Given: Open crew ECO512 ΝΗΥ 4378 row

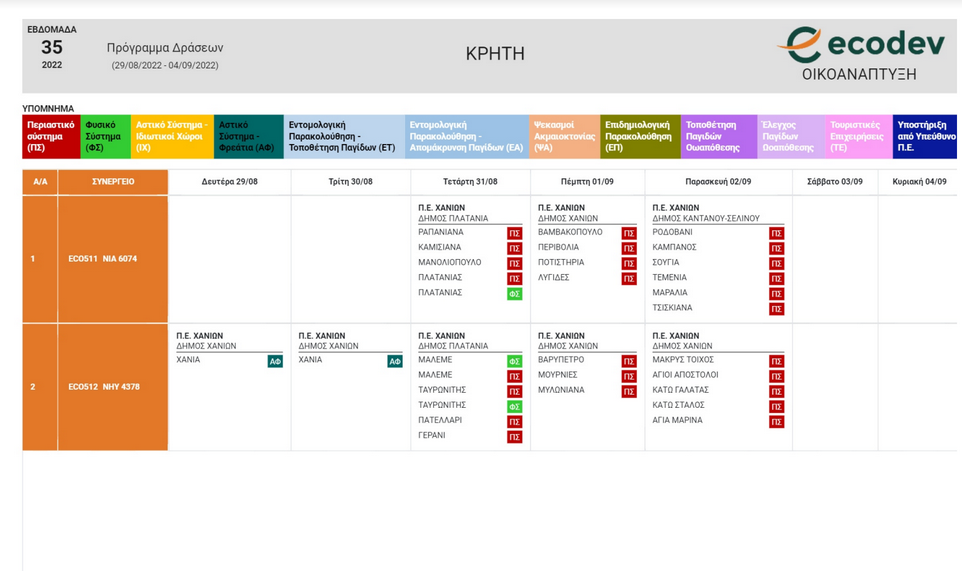Looking at the screenshot, I should click(103, 387).
